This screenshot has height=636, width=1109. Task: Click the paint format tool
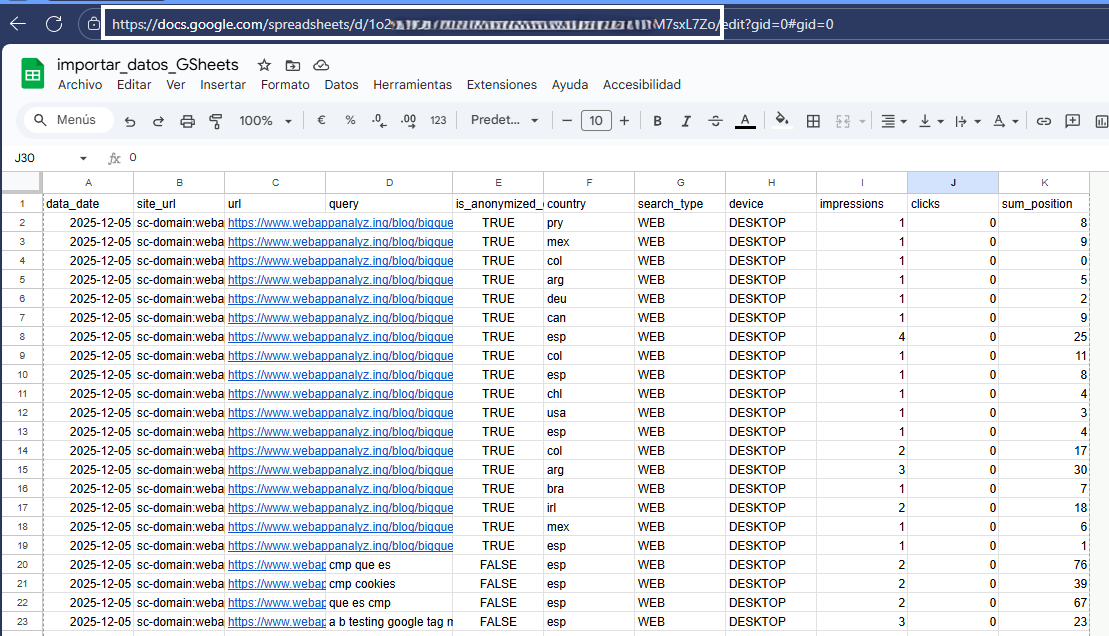coord(215,121)
